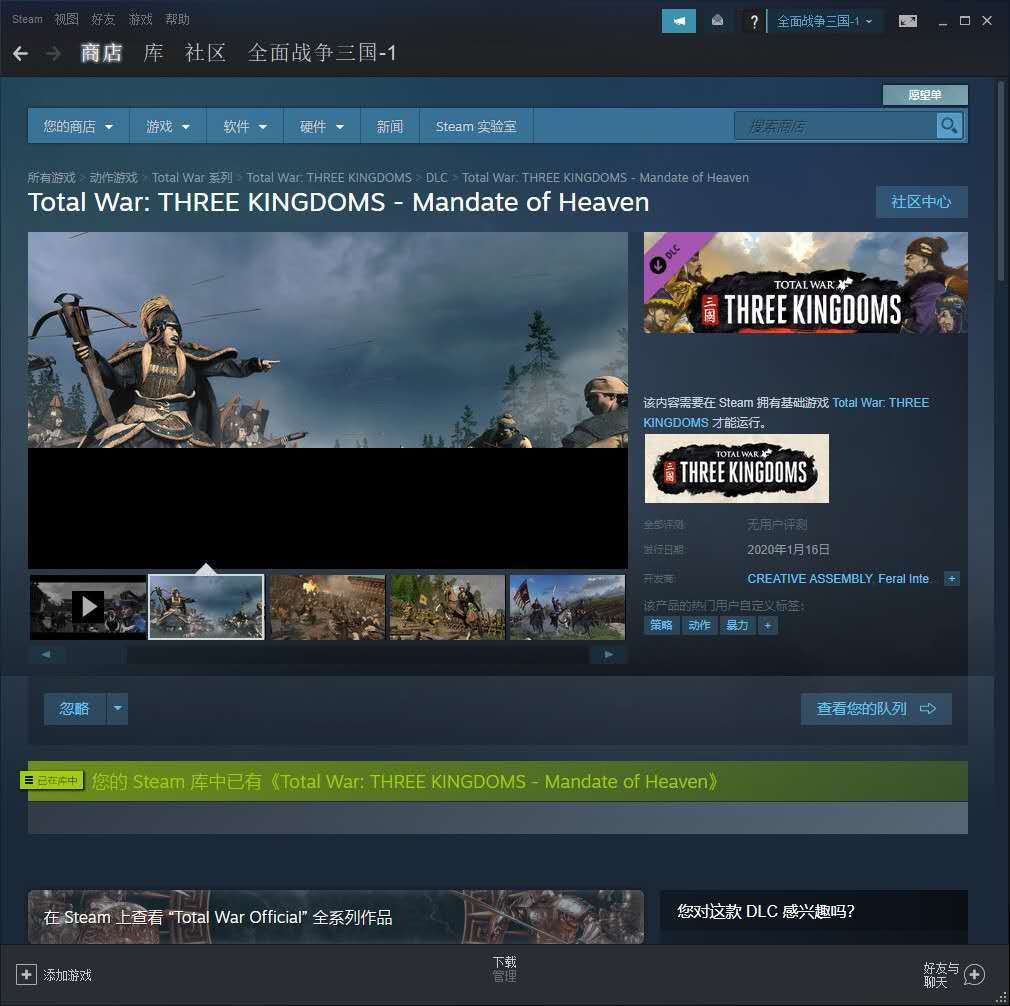Viewport: 1010px width, 1006px height.
Task: Click the store search magnifier icon
Action: pos(949,126)
